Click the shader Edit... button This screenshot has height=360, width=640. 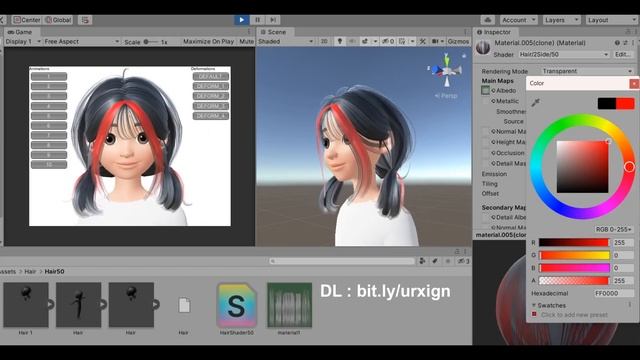pyautogui.click(x=623, y=54)
